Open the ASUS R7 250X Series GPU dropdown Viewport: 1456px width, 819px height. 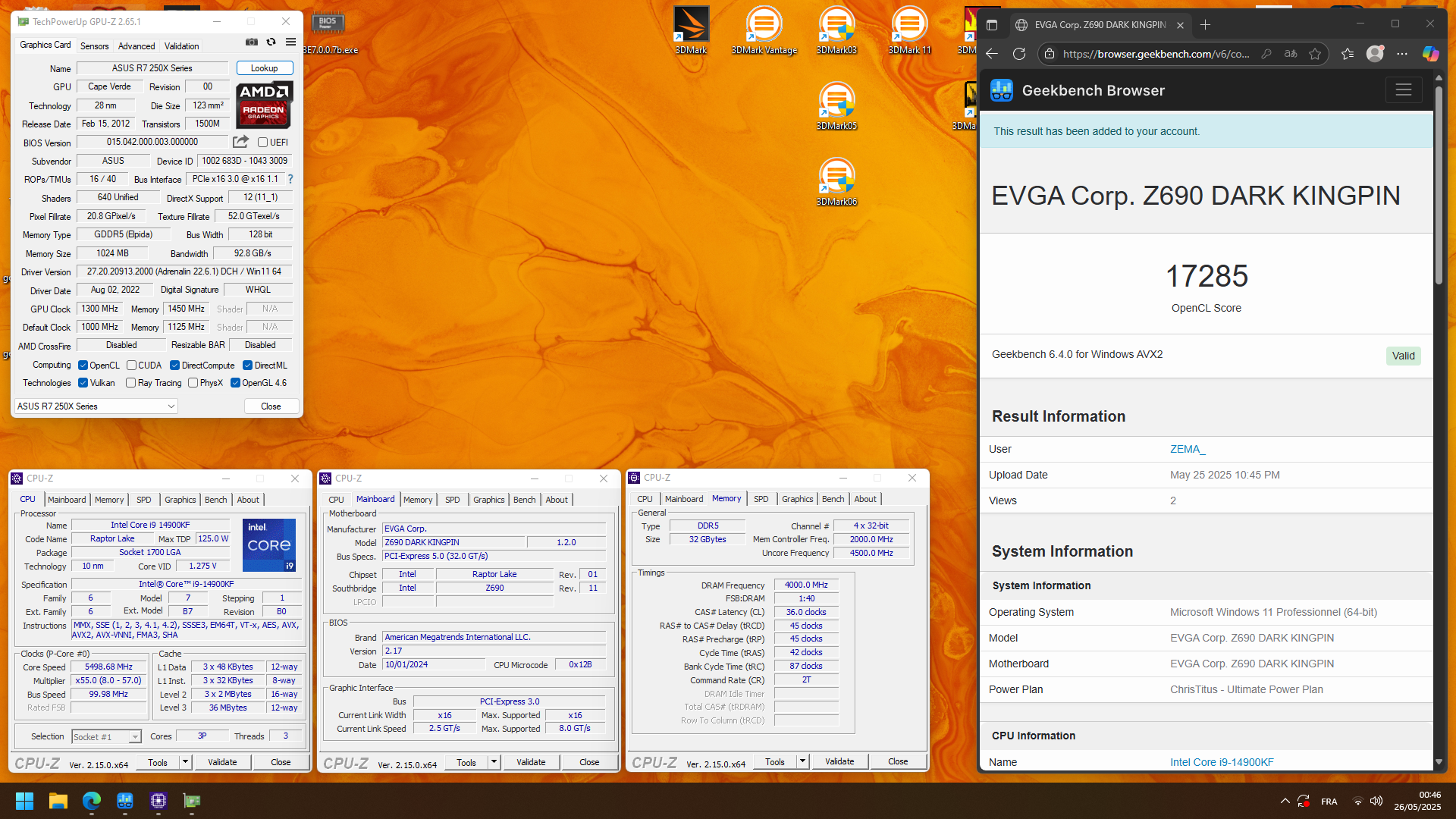point(96,406)
